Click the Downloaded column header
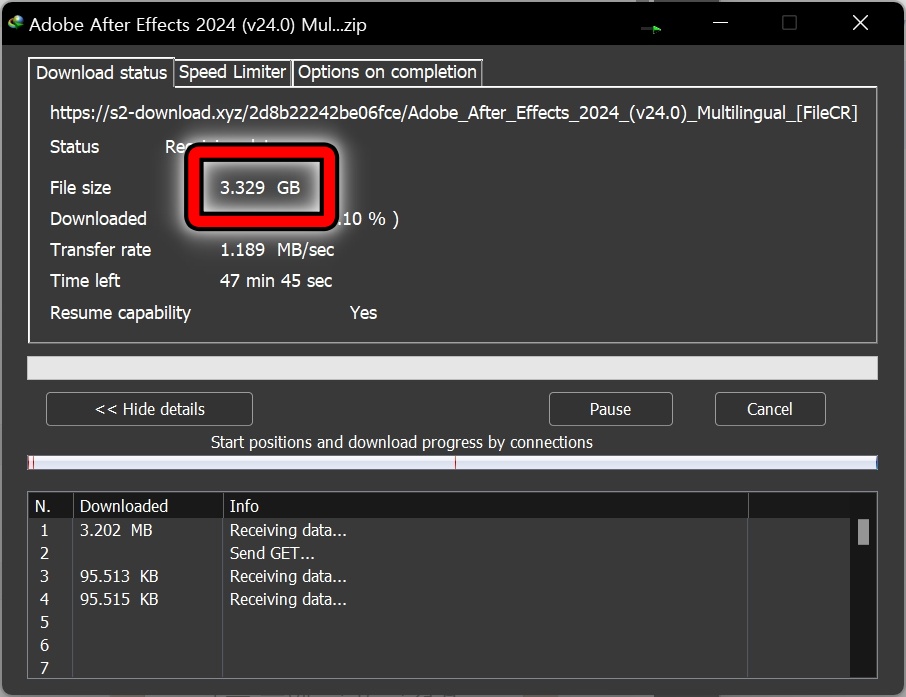Screen dimensions: 906x697 (x=148, y=506)
